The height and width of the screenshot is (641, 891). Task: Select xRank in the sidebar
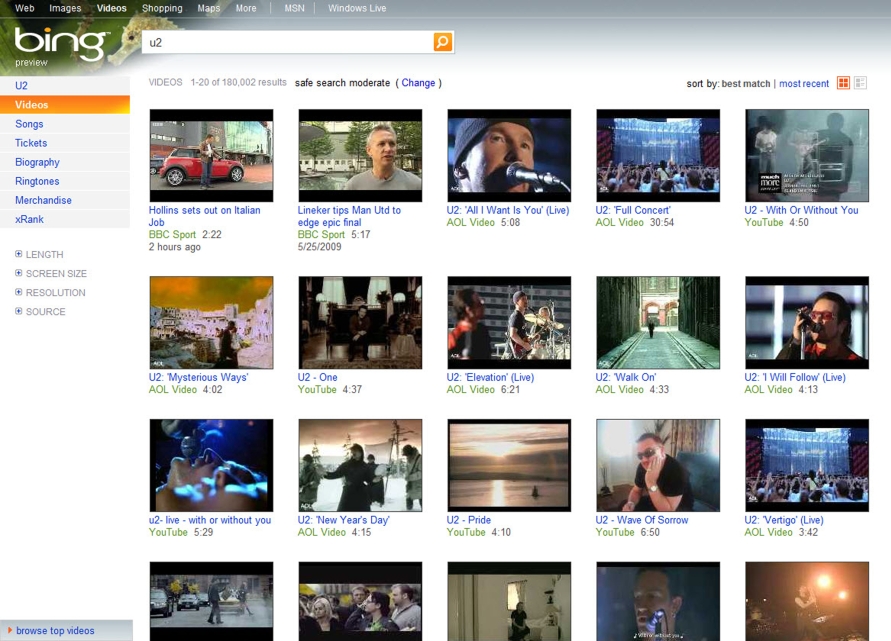point(65,219)
